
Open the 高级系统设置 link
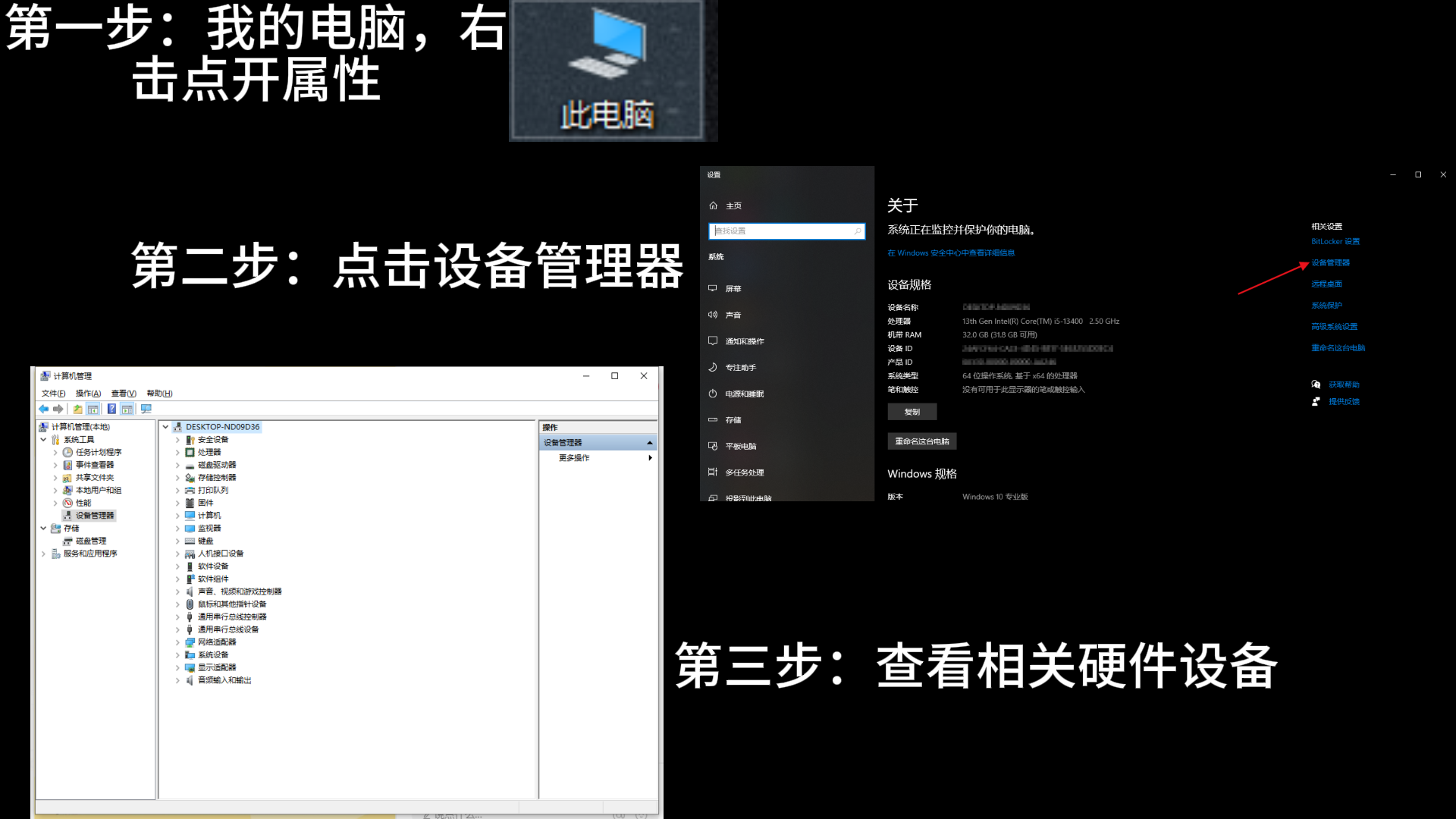tap(1334, 327)
